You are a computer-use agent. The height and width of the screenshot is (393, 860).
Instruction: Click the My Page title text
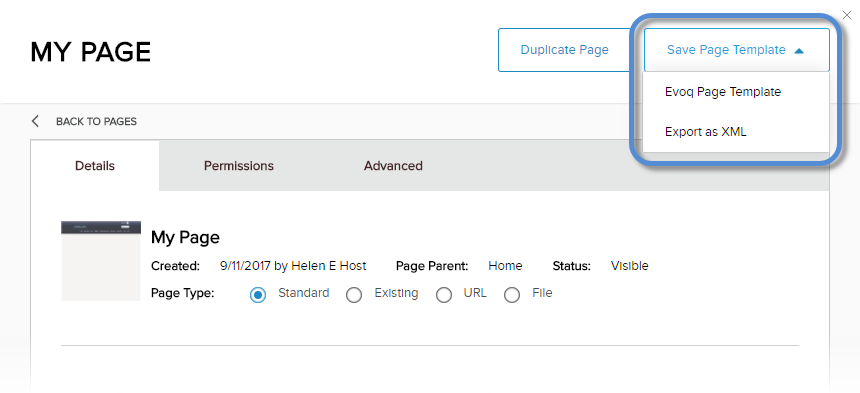pos(185,238)
